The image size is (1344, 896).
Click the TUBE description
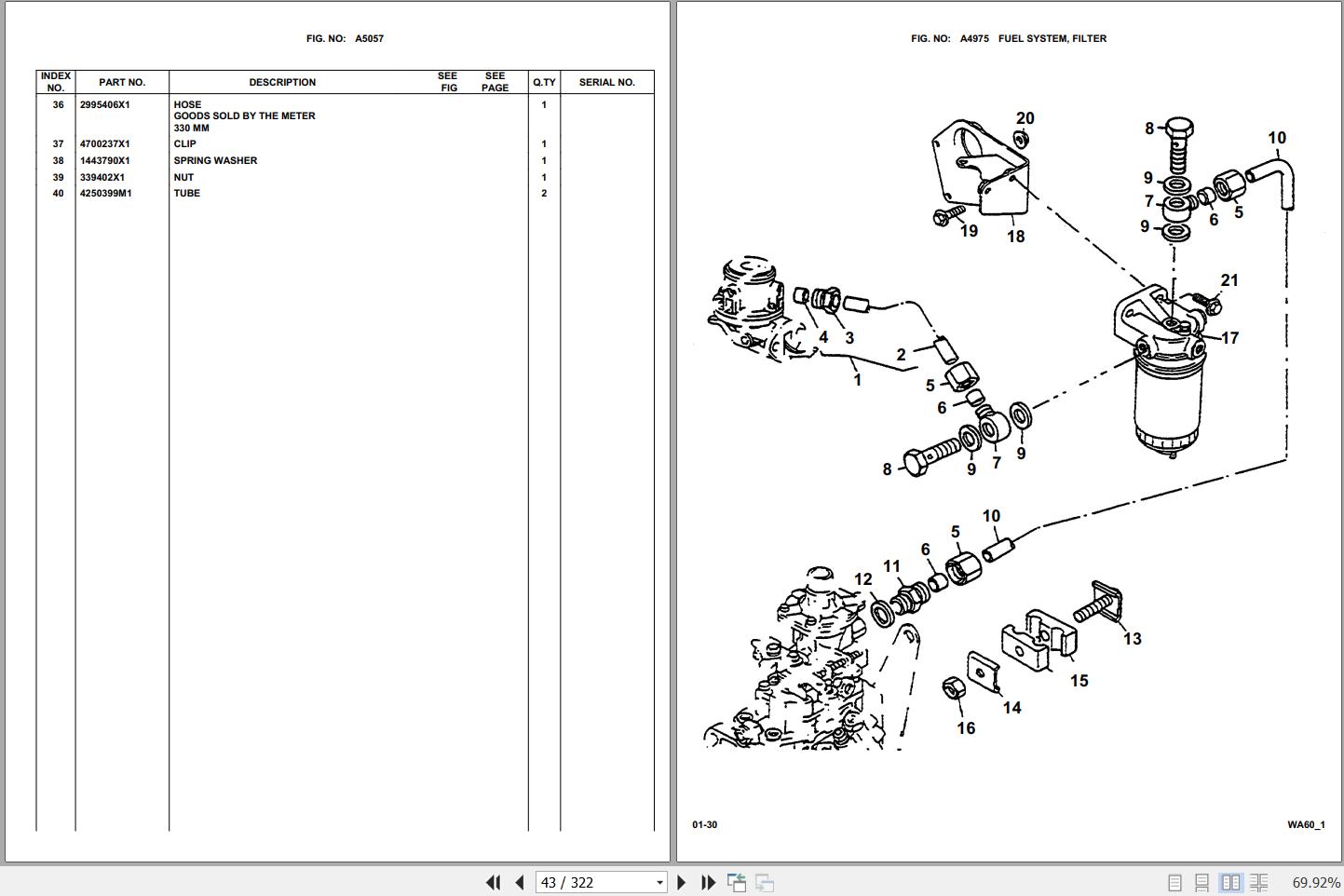(187, 194)
